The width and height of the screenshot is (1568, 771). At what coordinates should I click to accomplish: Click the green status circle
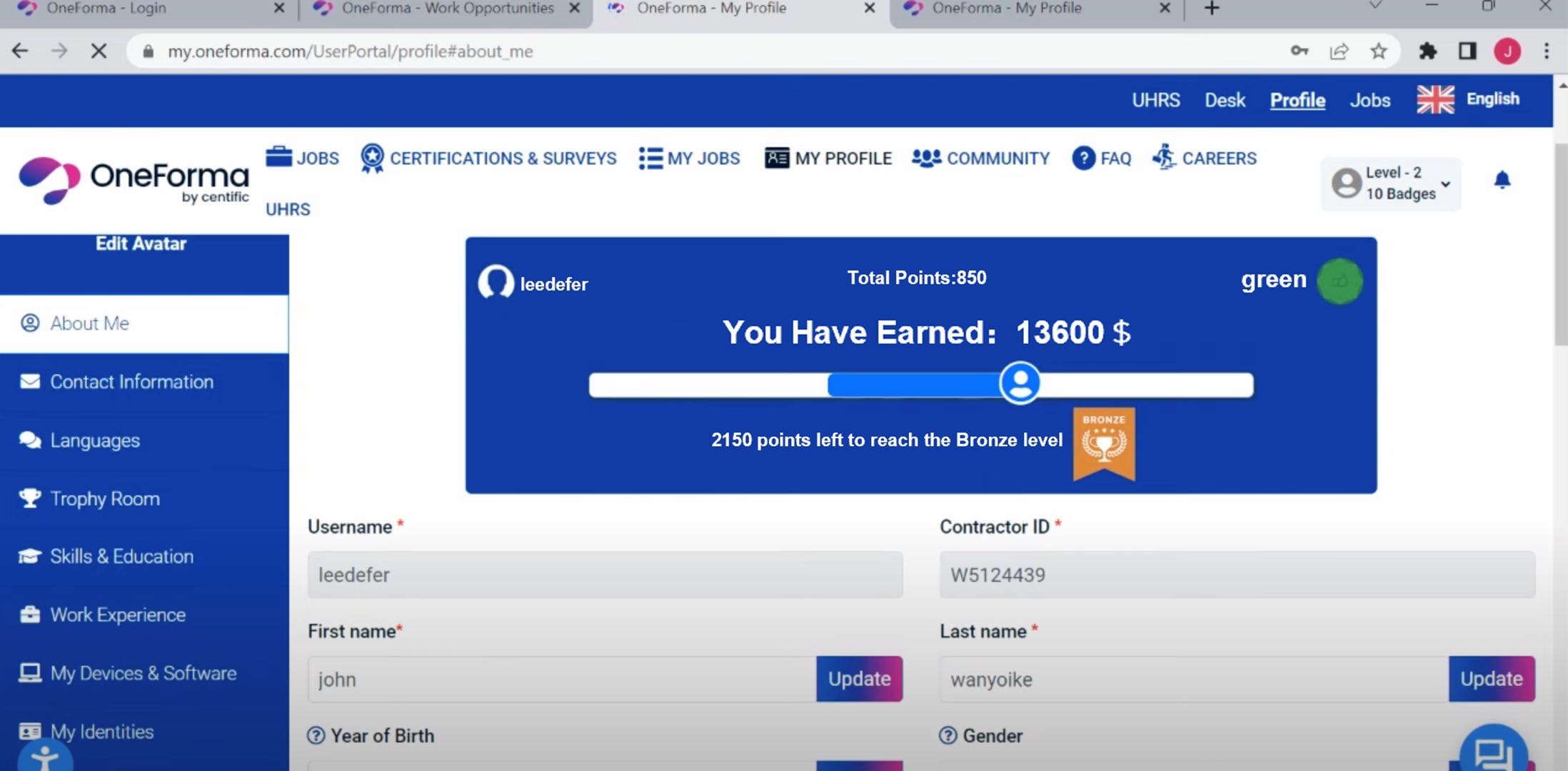pos(1340,281)
